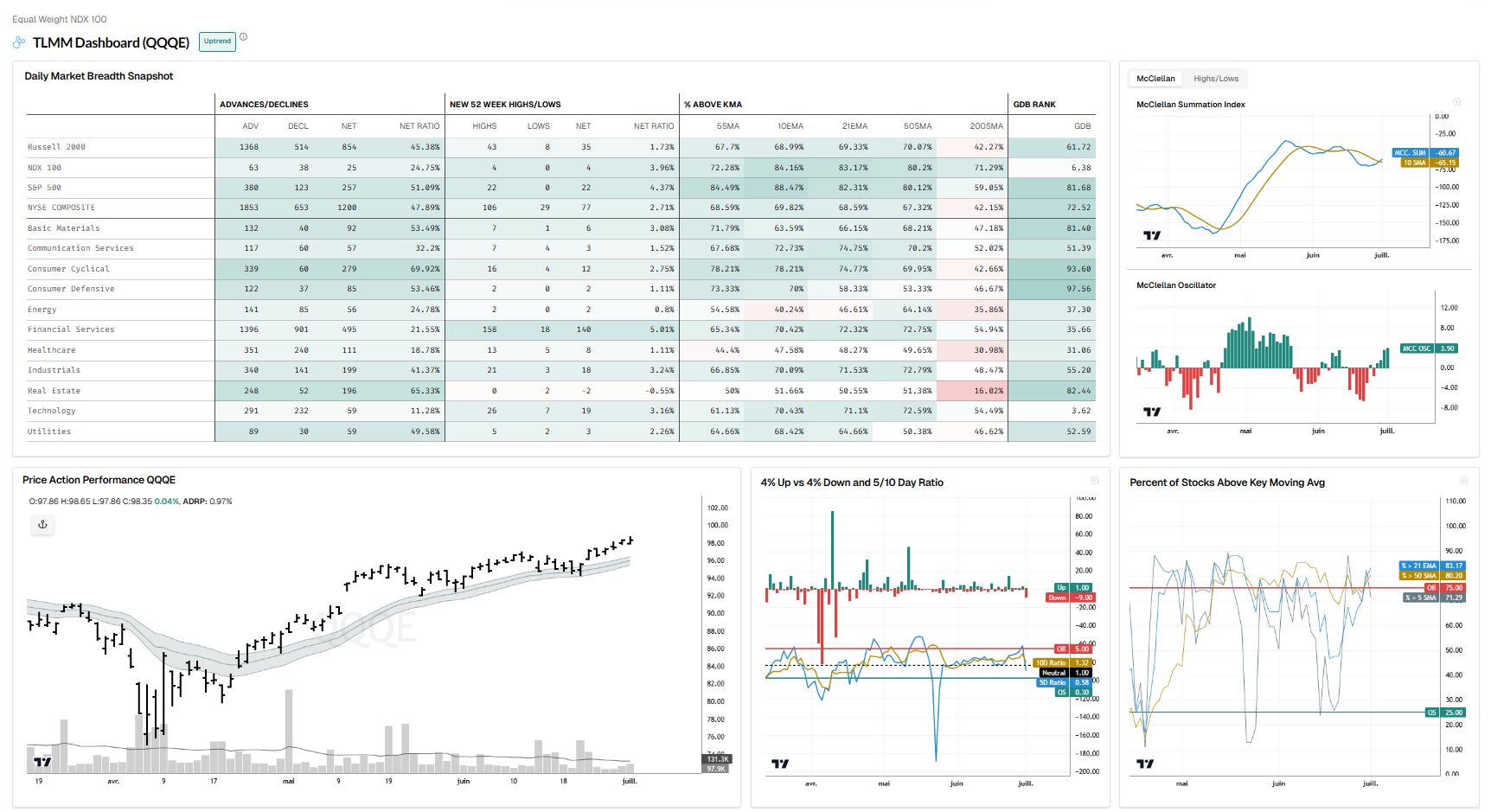Open TradingView logo in 4% Up vs Down chart
The image size is (1491, 812).
[x=780, y=764]
